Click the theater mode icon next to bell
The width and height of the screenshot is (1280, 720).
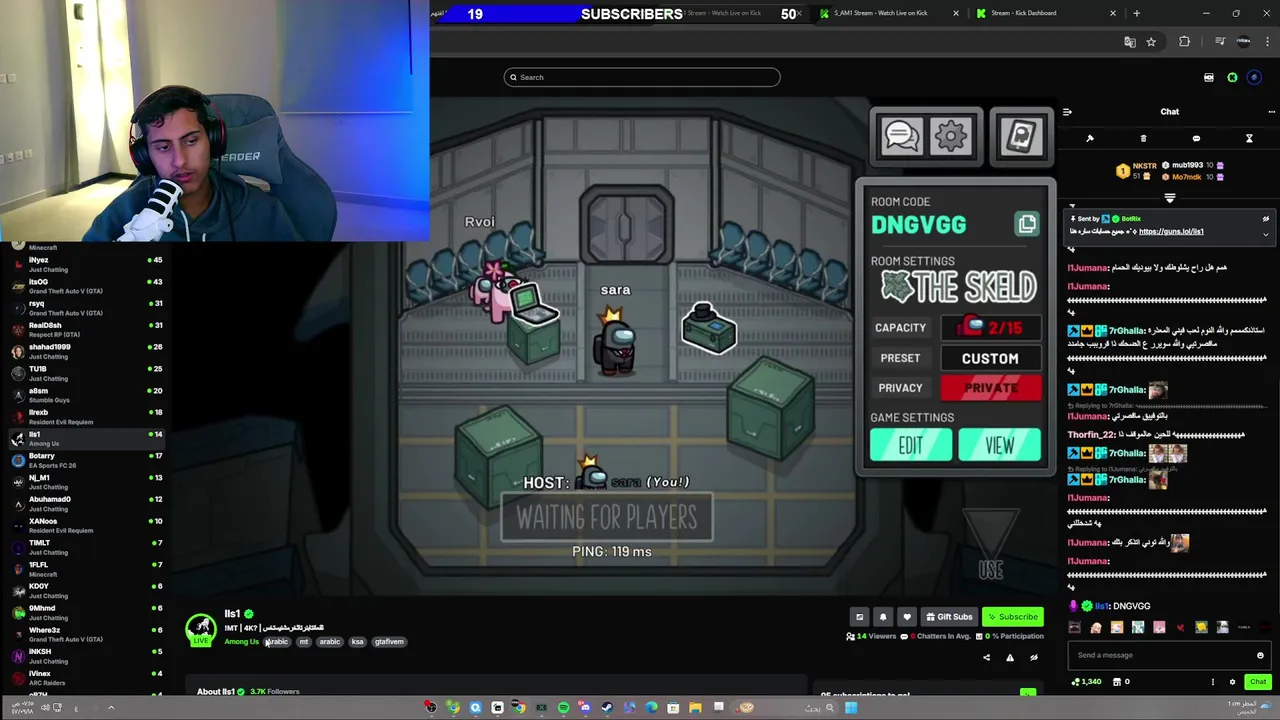(x=859, y=617)
